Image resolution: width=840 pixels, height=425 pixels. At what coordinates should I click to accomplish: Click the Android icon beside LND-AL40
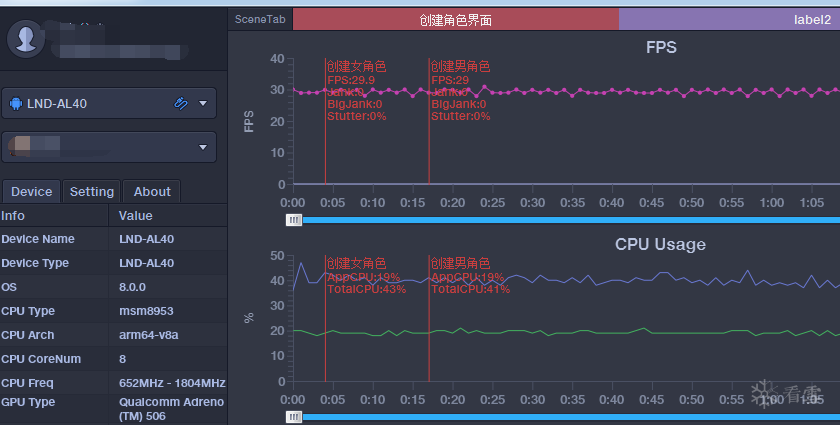(16, 103)
